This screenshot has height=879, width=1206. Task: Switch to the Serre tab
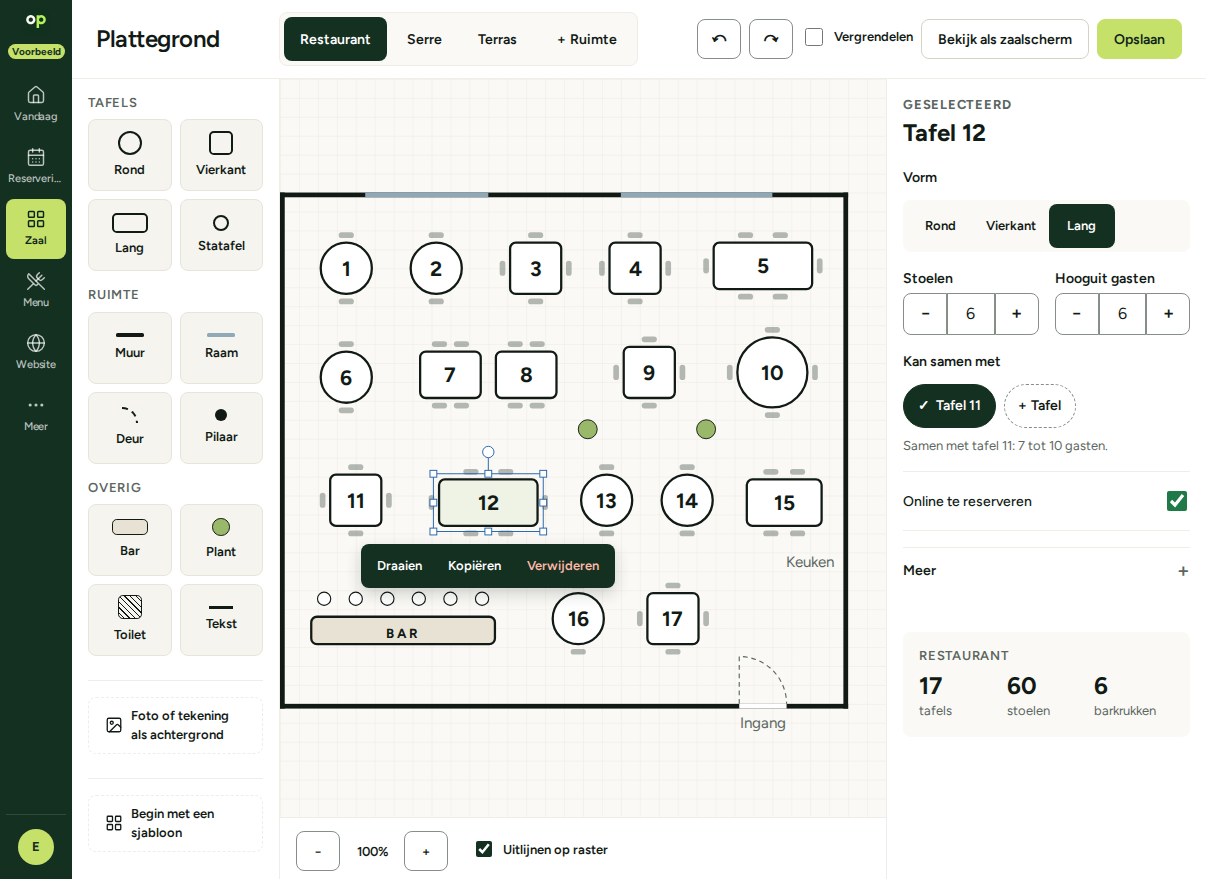tap(424, 39)
